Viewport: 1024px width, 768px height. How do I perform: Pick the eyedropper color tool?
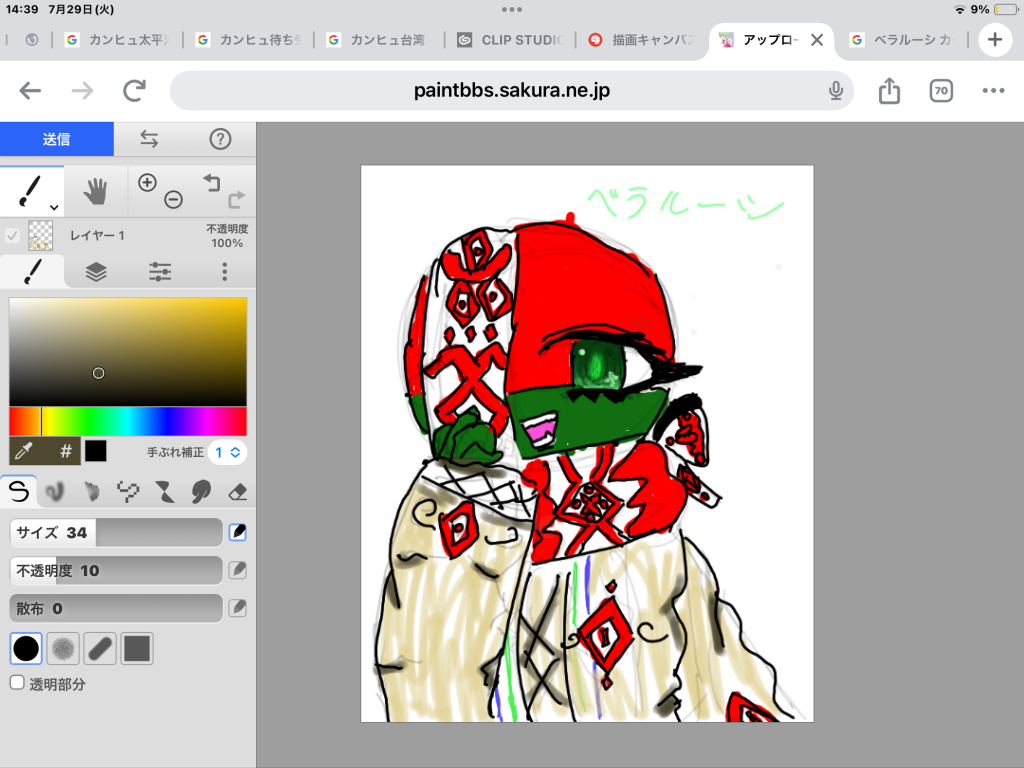24,451
